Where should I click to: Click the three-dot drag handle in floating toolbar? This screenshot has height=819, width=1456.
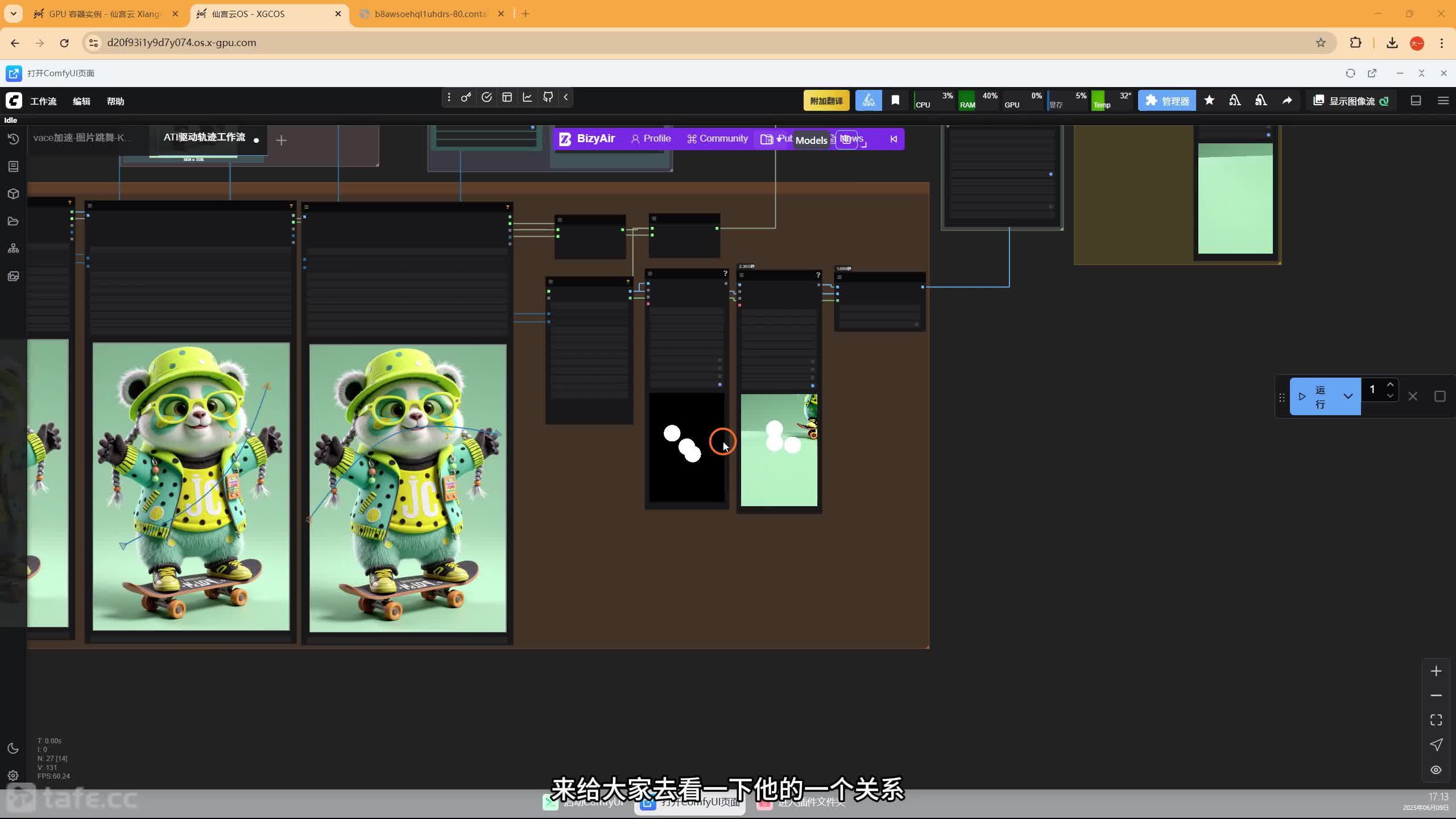(449, 97)
